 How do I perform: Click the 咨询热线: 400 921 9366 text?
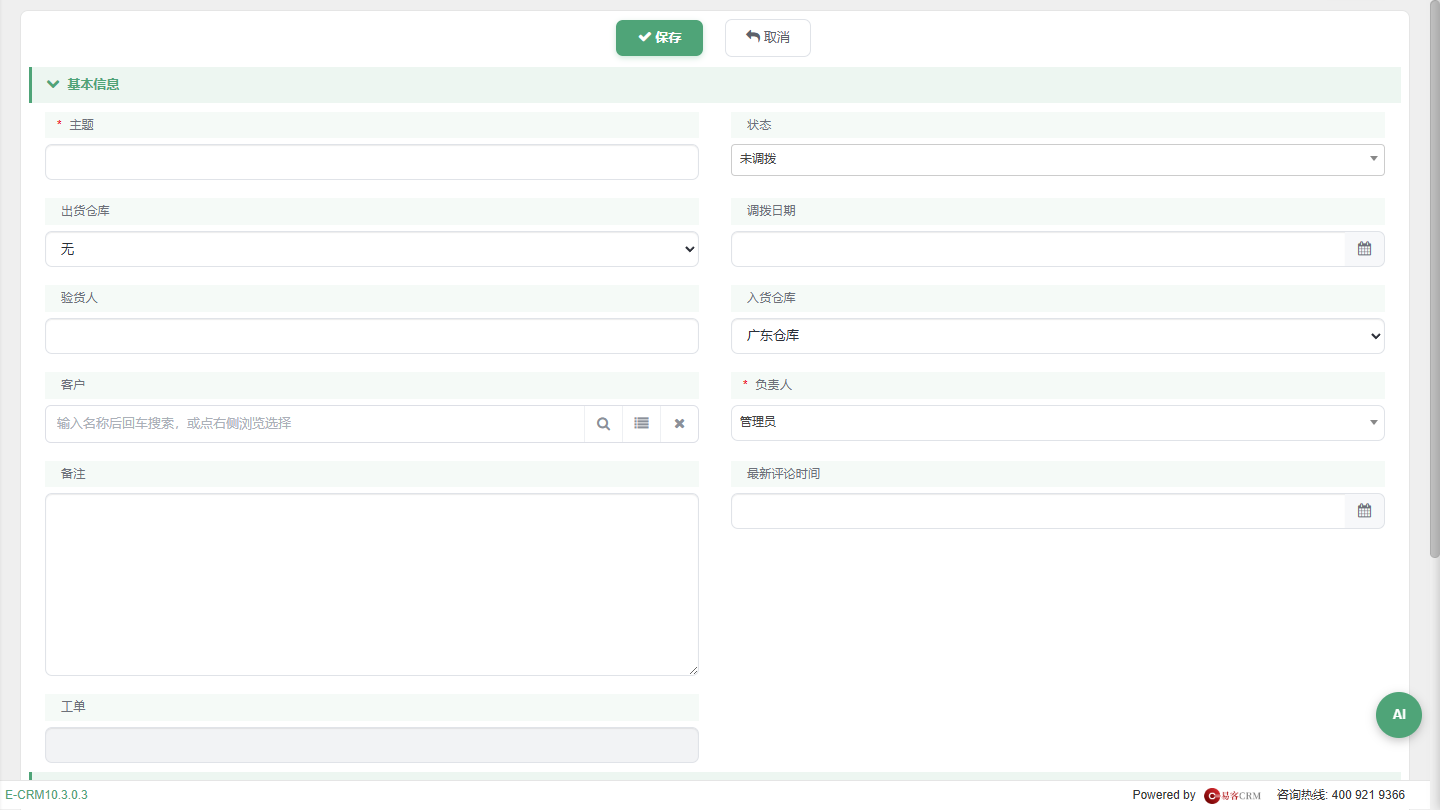(1341, 795)
